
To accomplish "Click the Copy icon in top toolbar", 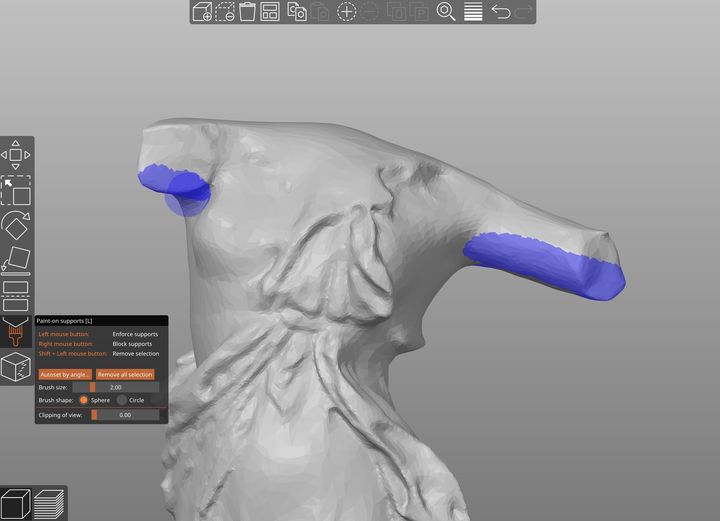I will pos(296,12).
